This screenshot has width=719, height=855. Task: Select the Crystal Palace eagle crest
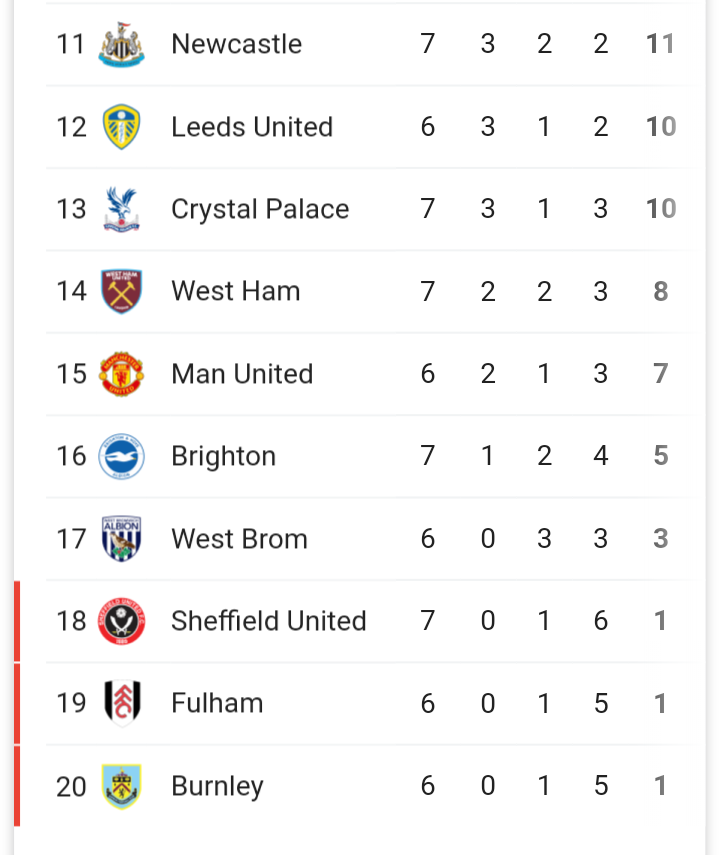point(122,210)
